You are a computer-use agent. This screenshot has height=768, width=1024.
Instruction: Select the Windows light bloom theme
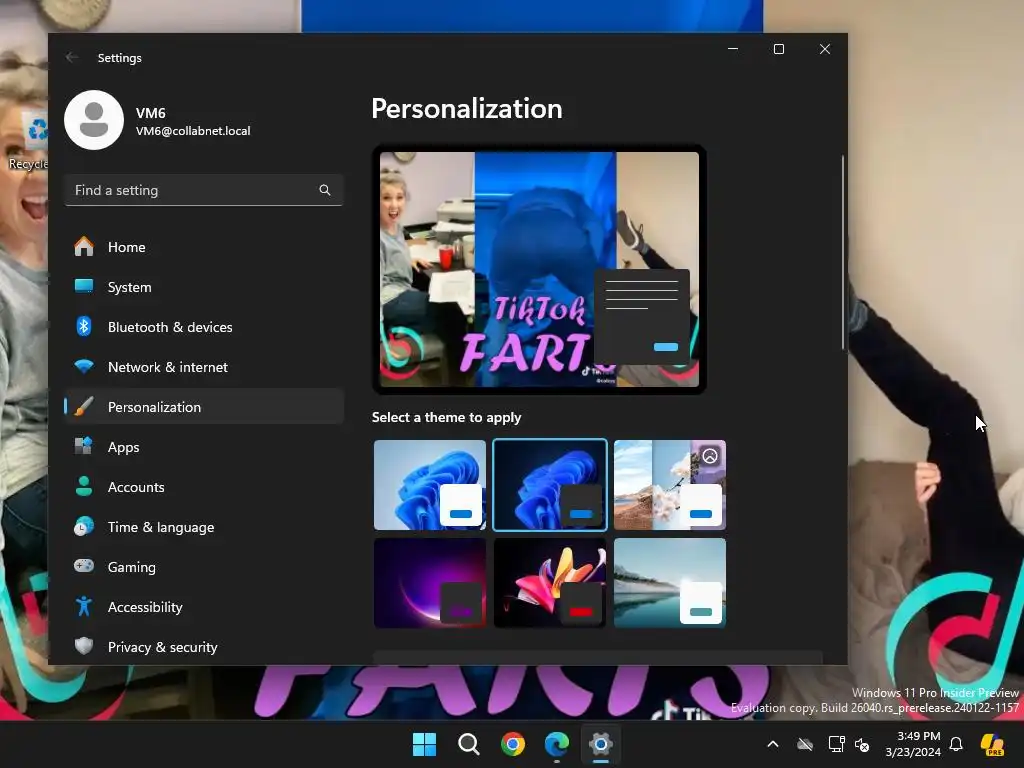(430, 485)
